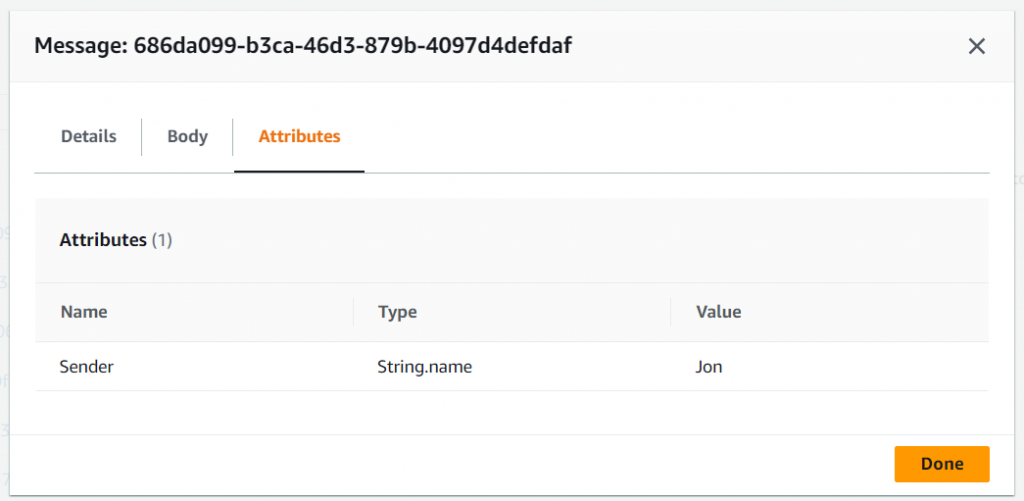The height and width of the screenshot is (501, 1024).
Task: Click the message ID in the dialog title
Action: pos(353,46)
